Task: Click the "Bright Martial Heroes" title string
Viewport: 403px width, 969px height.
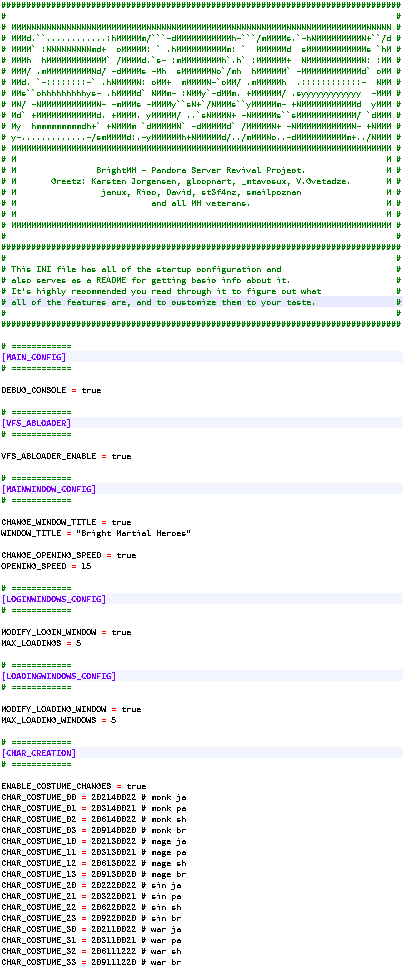Action: click(133, 533)
